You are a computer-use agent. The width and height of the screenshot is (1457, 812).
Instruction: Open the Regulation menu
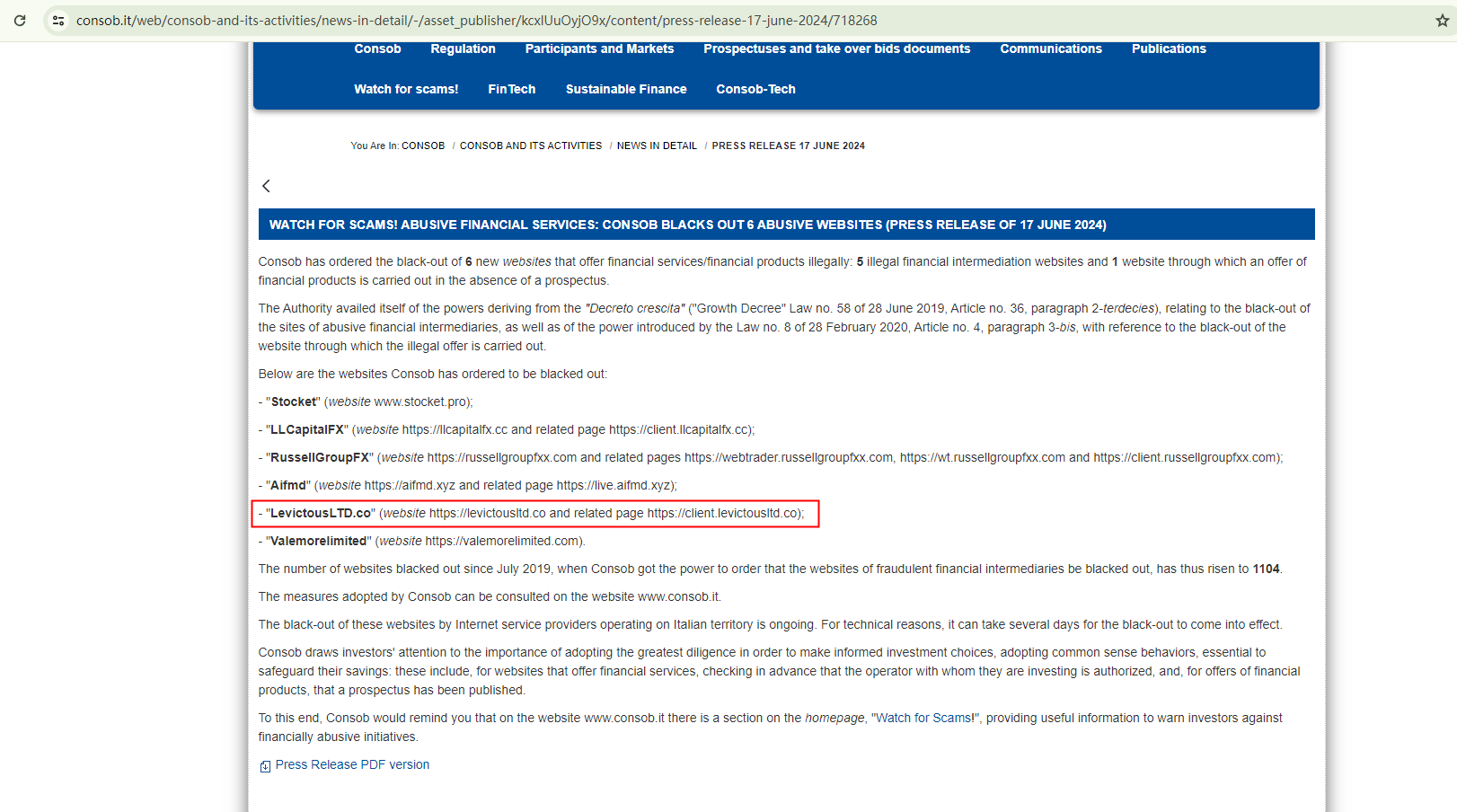(x=463, y=49)
